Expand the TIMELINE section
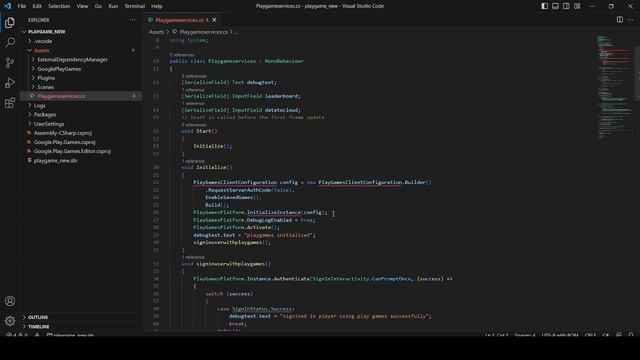640x360 pixels. [x=24, y=327]
